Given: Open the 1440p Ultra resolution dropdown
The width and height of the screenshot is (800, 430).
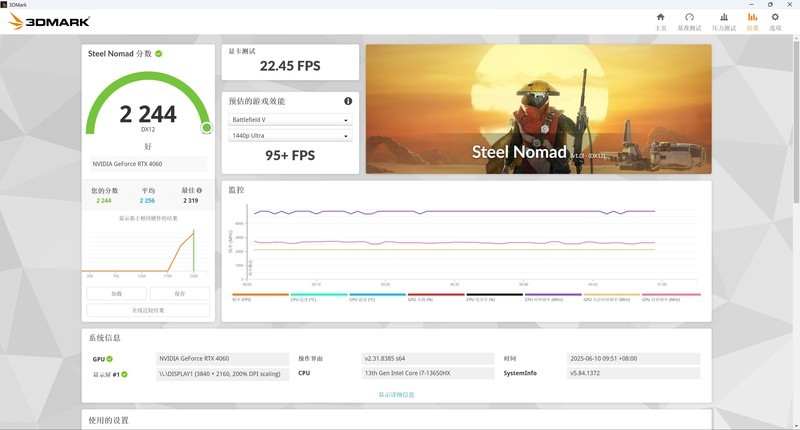Looking at the screenshot, I should coord(290,136).
